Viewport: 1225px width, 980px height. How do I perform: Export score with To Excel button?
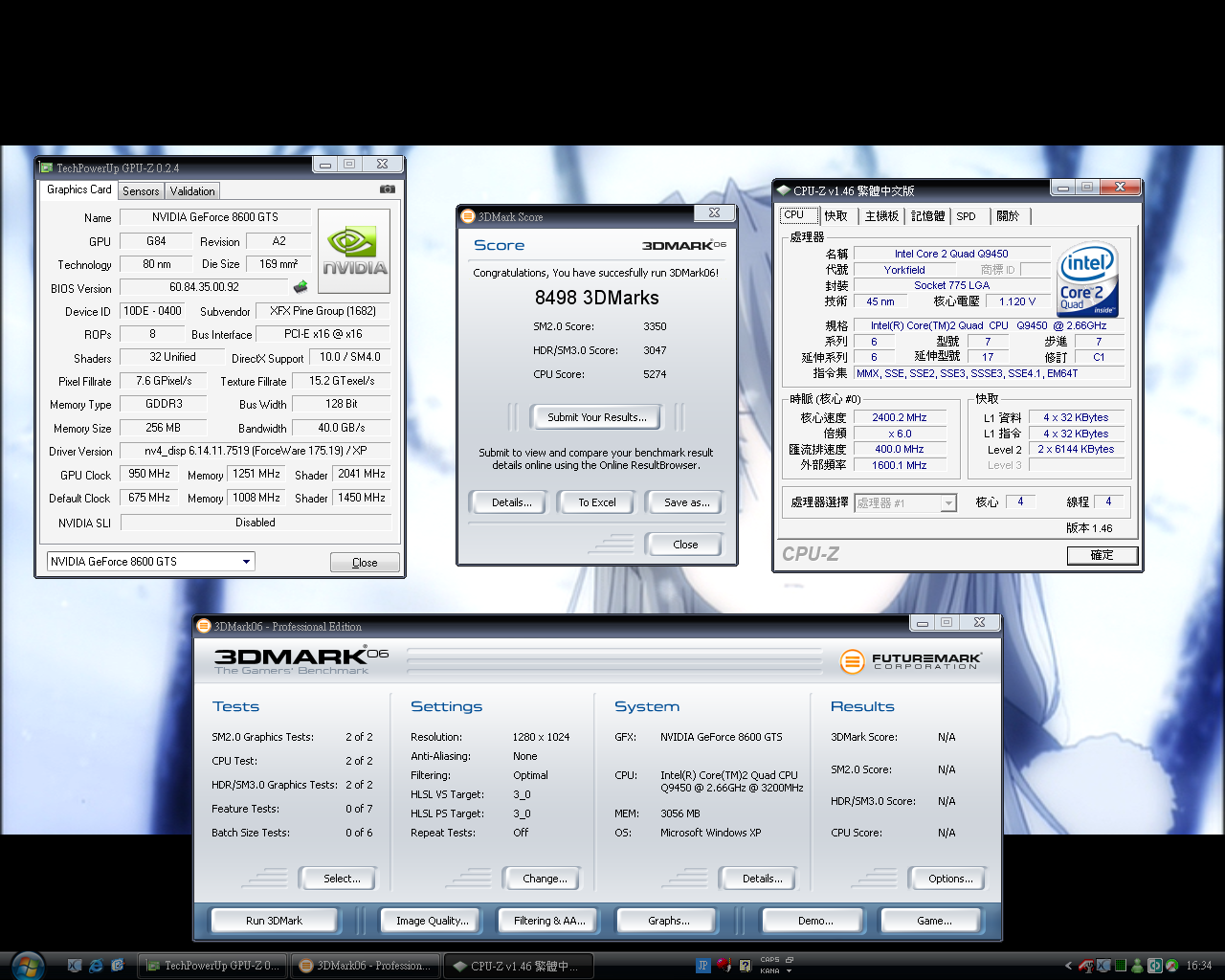pyautogui.click(x=596, y=502)
